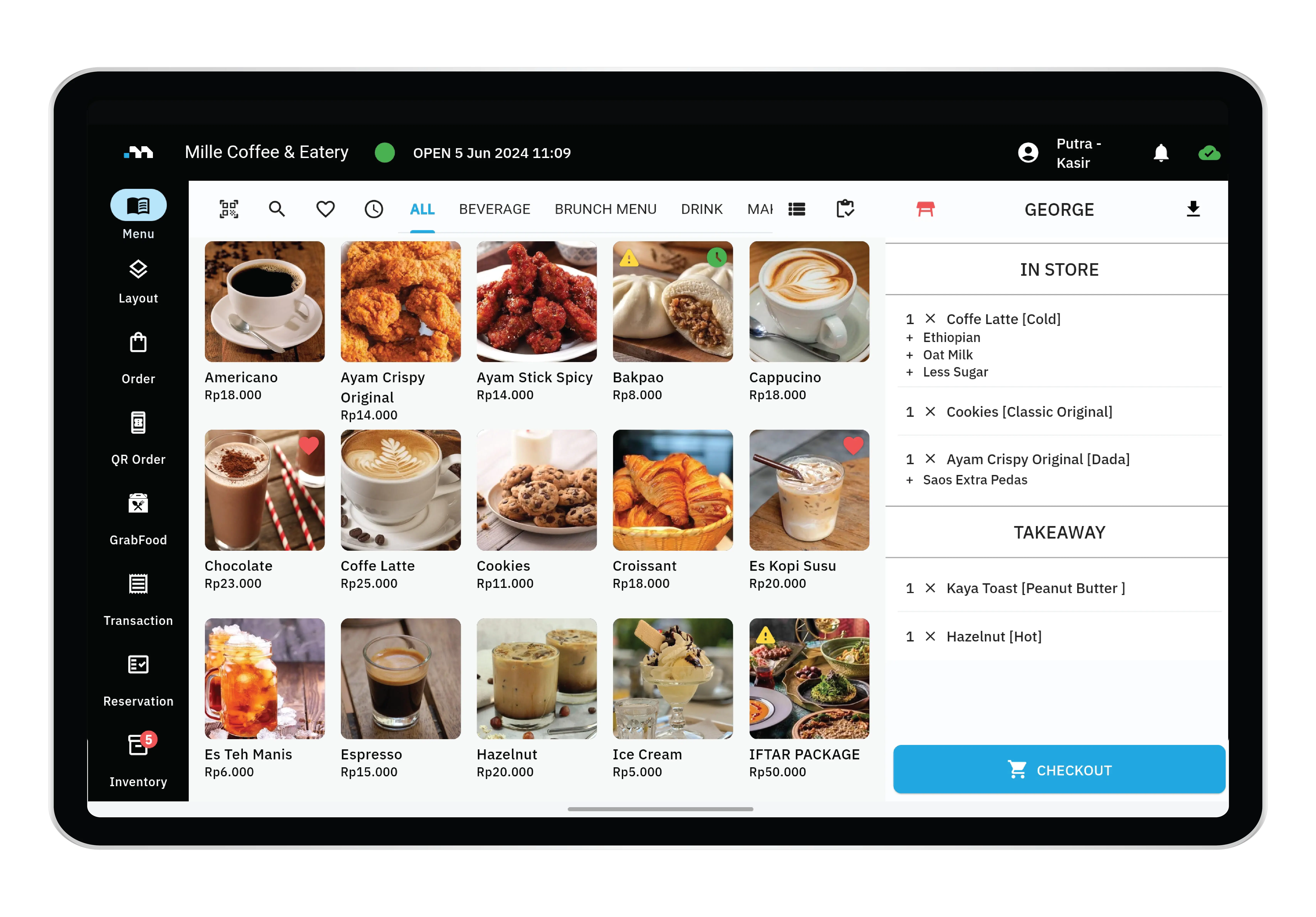
Task: Remove Kaya Toast [Peanut Butter] from order
Action: point(930,588)
